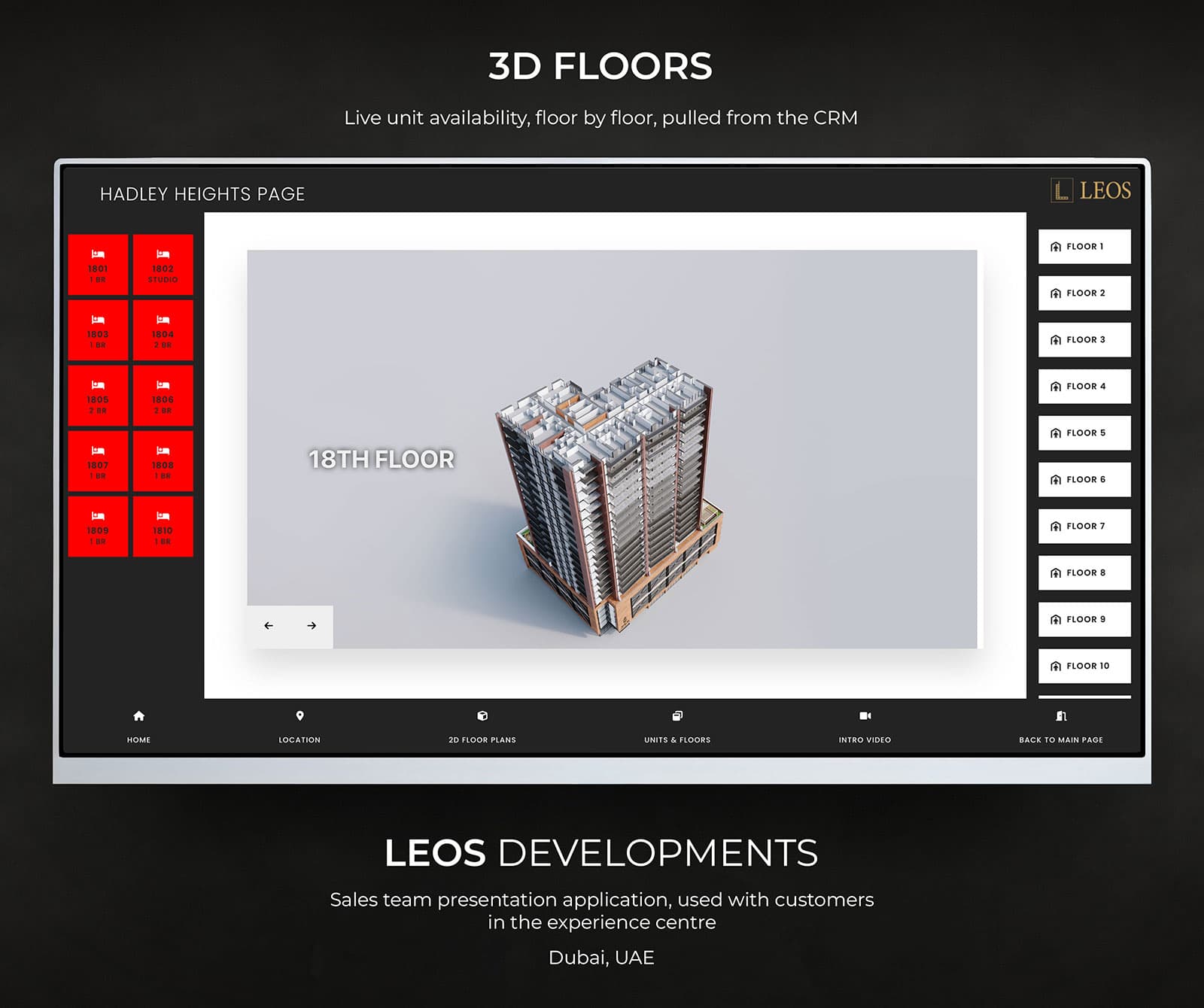Open the Units & Floors stacked icon
1204x1008 pixels.
click(677, 716)
